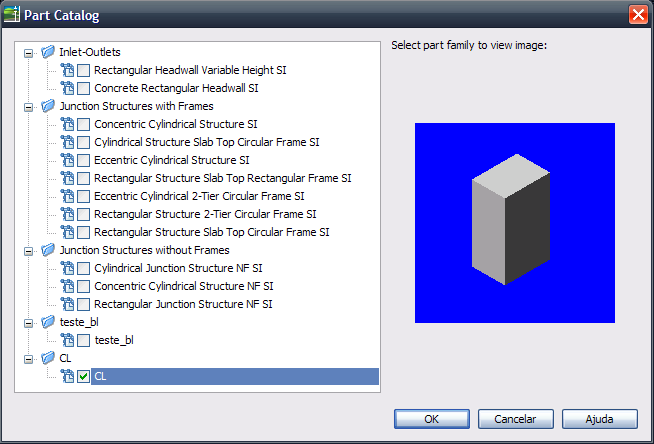Click part icon beside teste_bl part row

(67, 340)
